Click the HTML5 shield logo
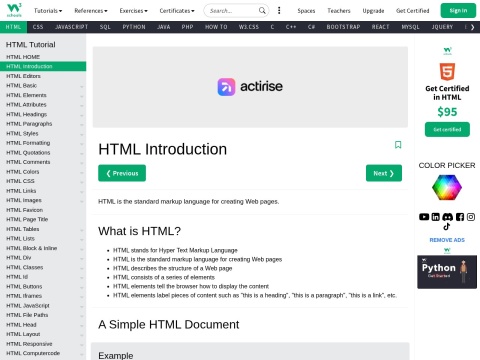 pyautogui.click(x=447, y=71)
